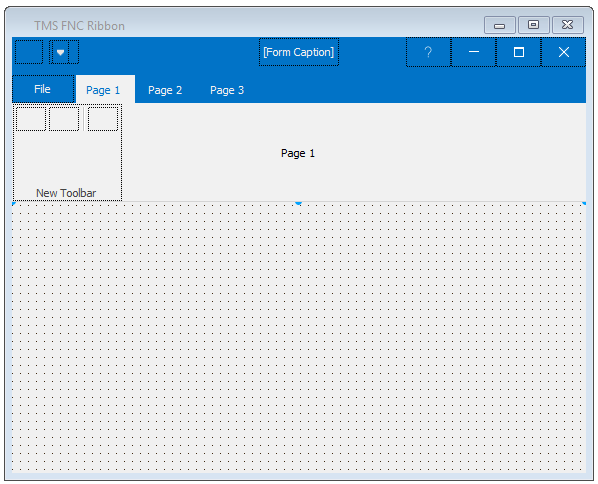598x484 pixels.
Task: Click the empty quick access button left of the arrow
Action: tap(29, 52)
